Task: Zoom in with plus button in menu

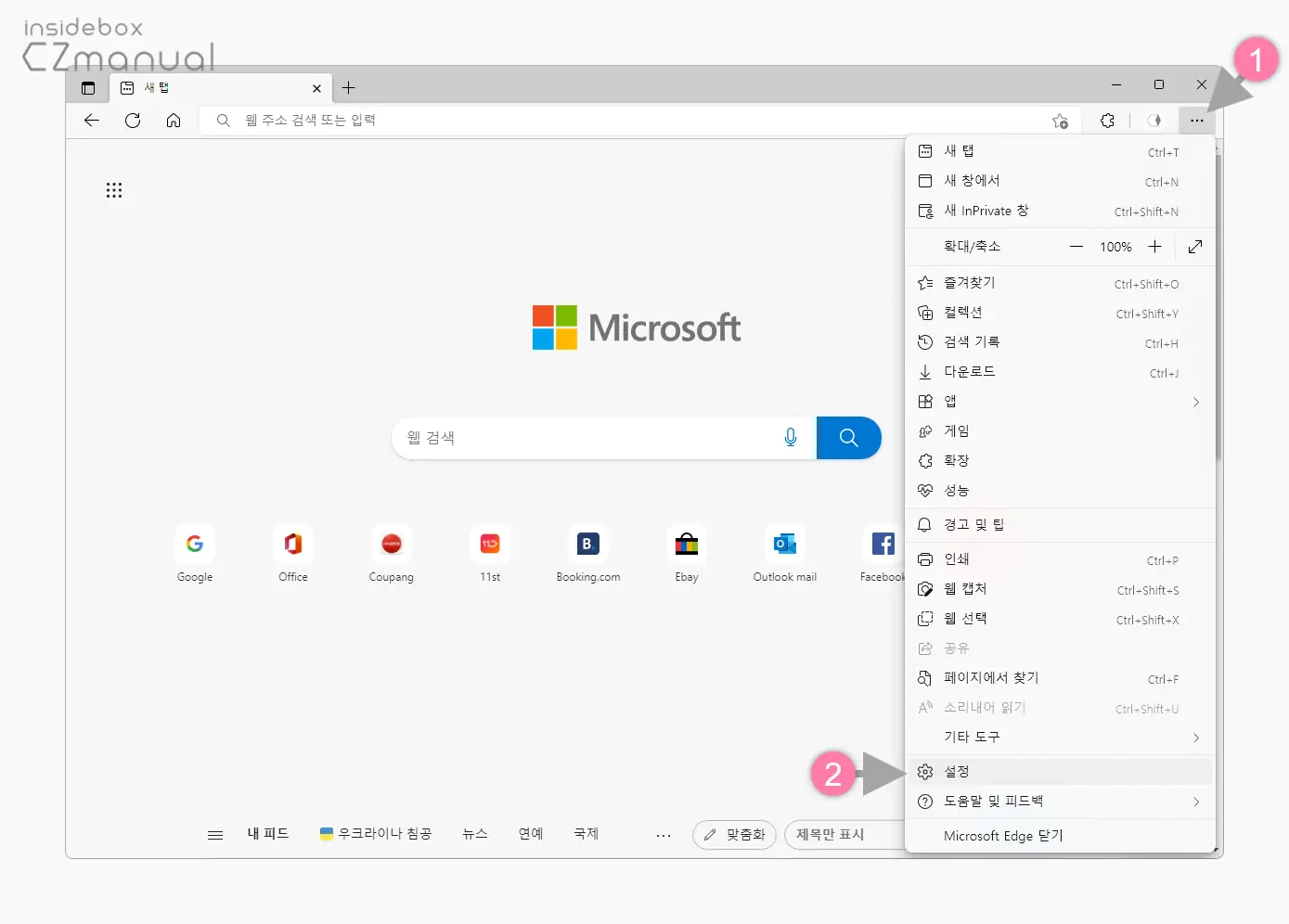Action: tap(1154, 247)
